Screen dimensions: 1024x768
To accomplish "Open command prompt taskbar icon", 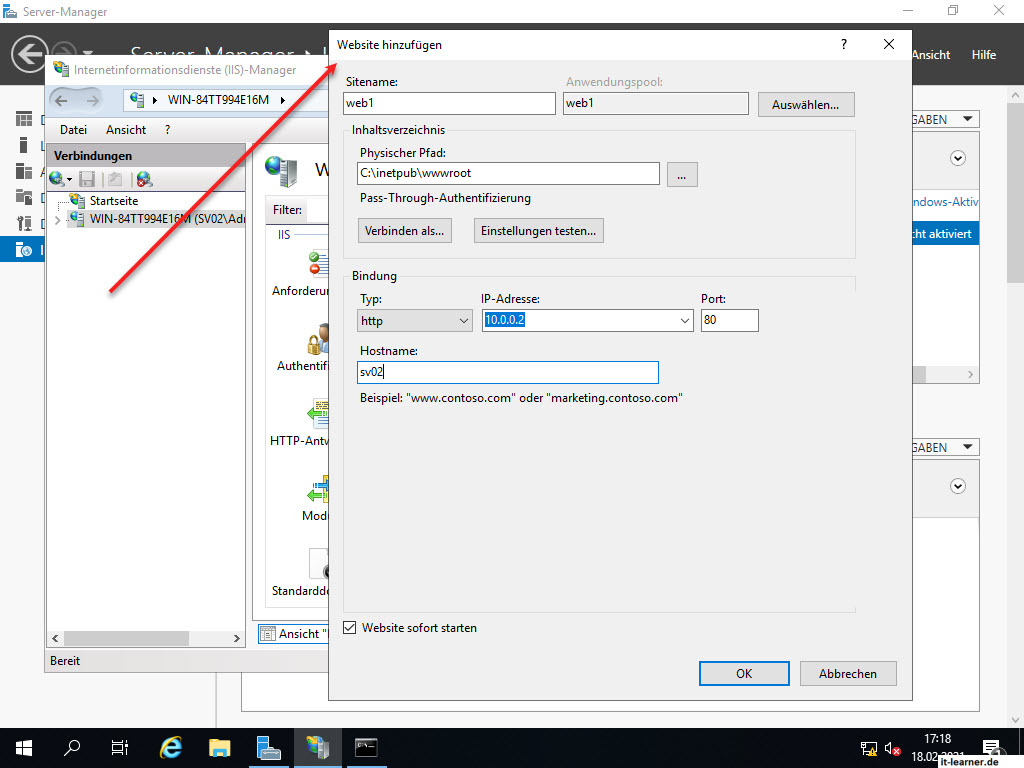I will (x=366, y=748).
